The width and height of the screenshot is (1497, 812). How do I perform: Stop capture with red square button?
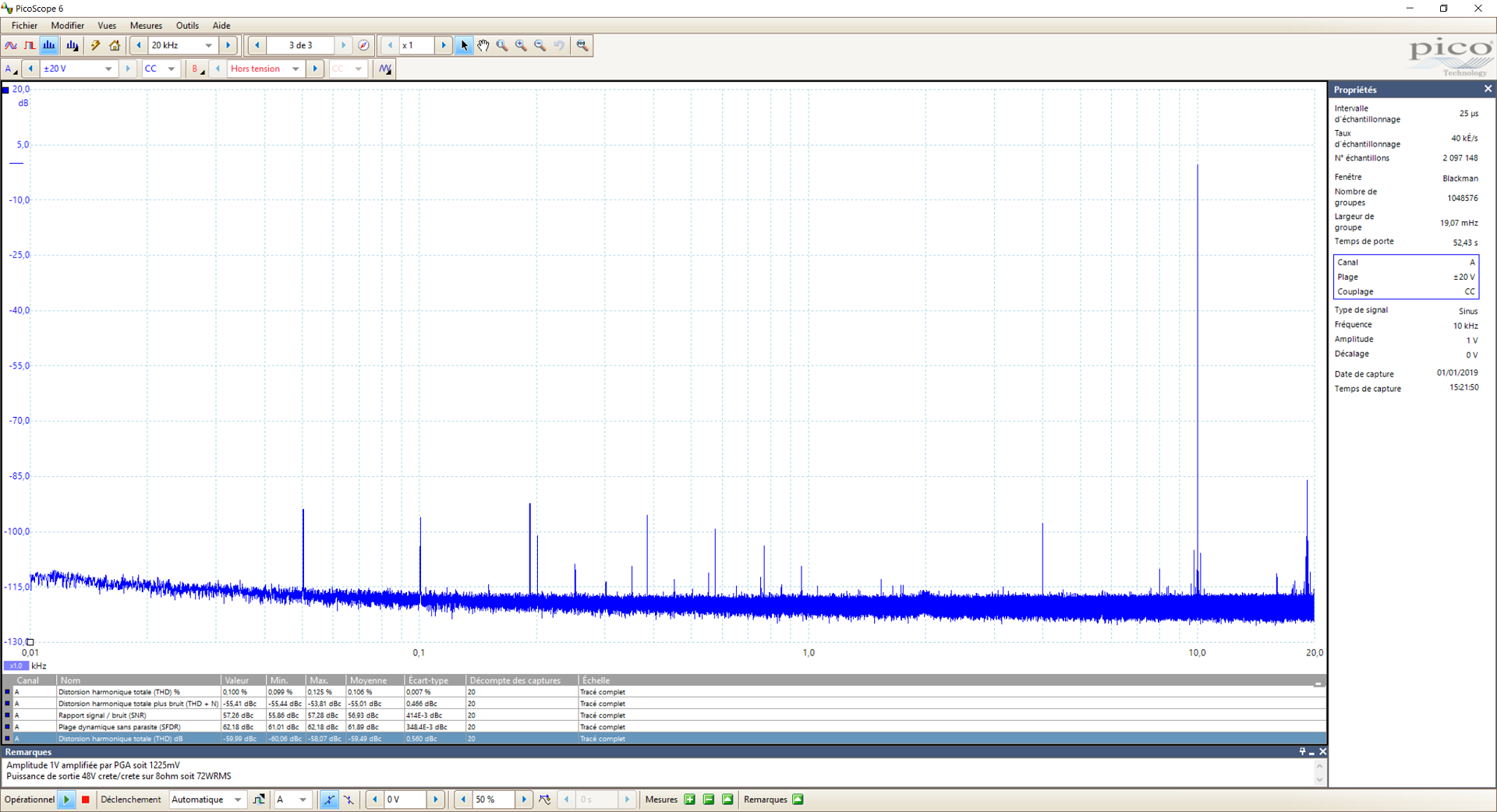click(x=86, y=800)
